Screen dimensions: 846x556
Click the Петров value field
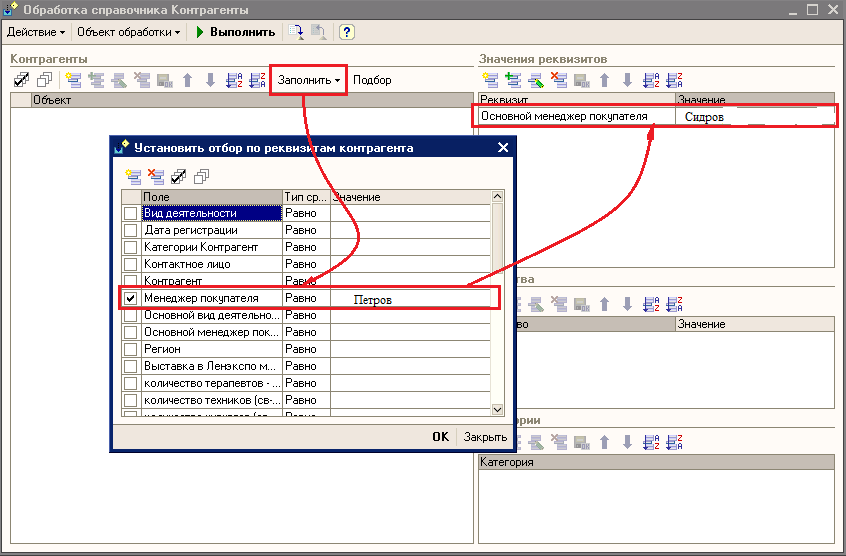(x=410, y=299)
